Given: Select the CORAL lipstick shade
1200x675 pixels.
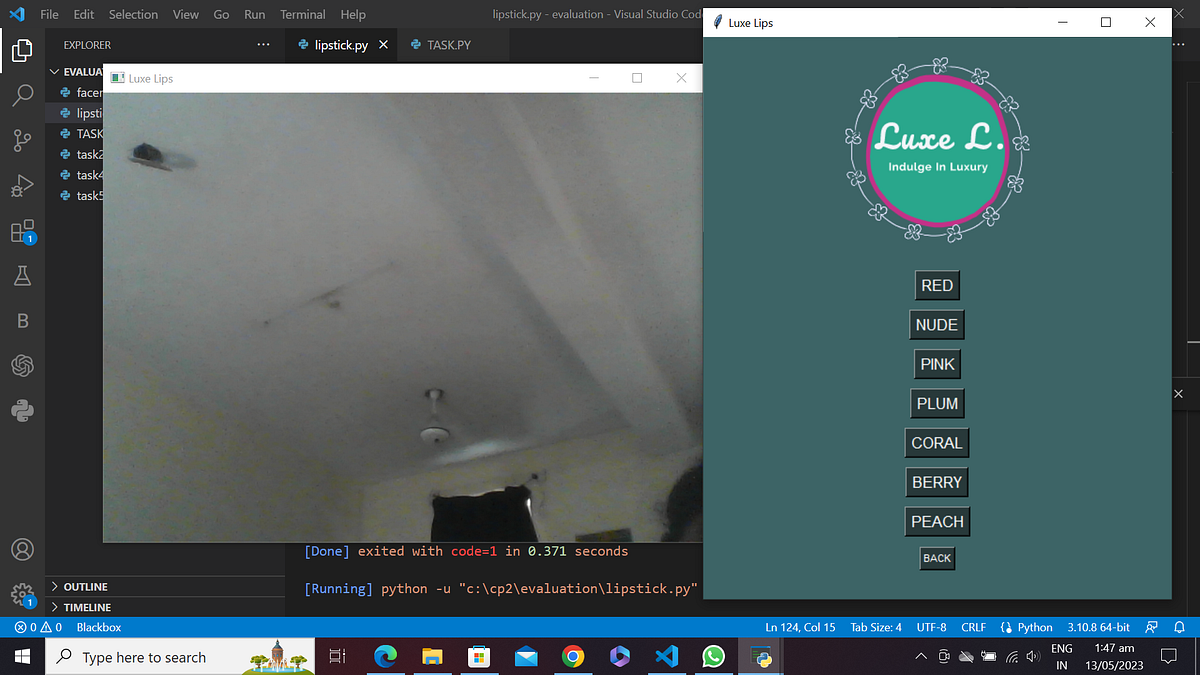Looking at the screenshot, I should [x=937, y=442].
